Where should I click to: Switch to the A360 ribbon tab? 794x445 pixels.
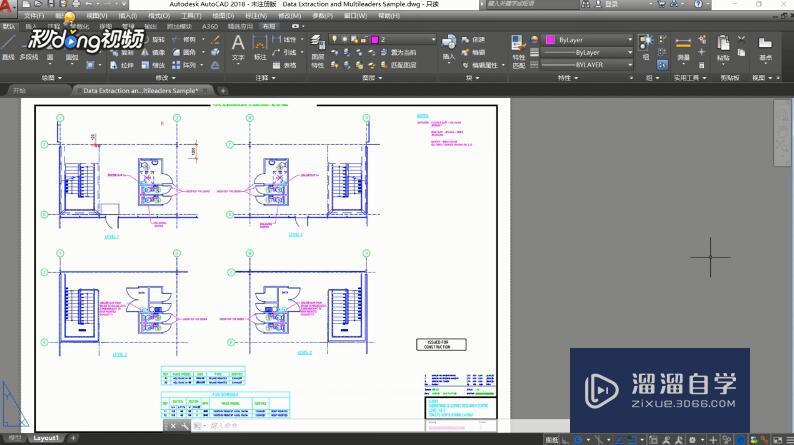(x=210, y=26)
